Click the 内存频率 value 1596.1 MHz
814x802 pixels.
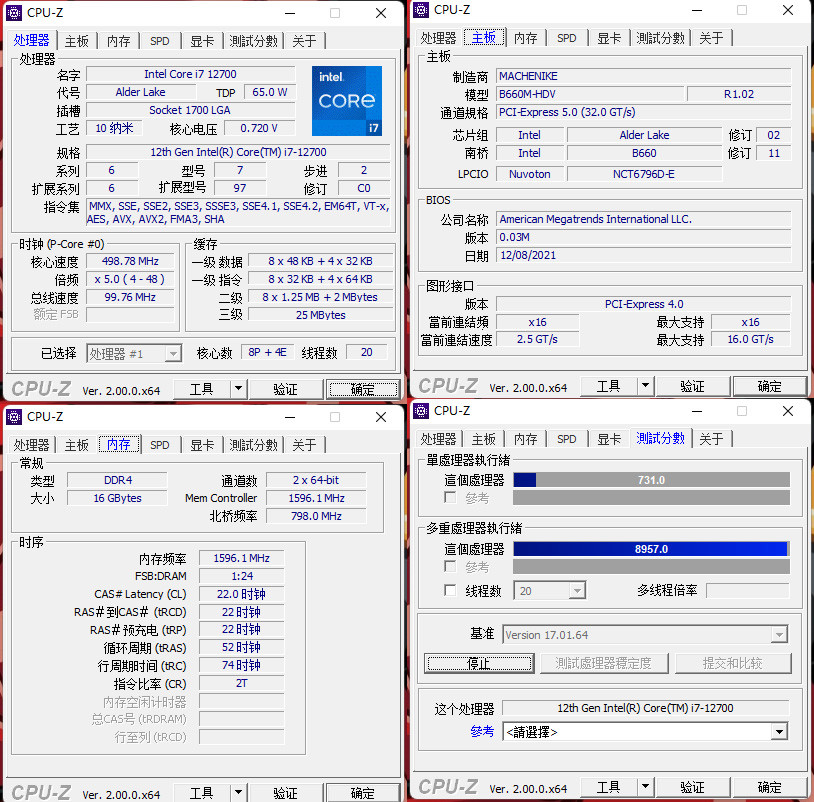pyautogui.click(x=241, y=558)
